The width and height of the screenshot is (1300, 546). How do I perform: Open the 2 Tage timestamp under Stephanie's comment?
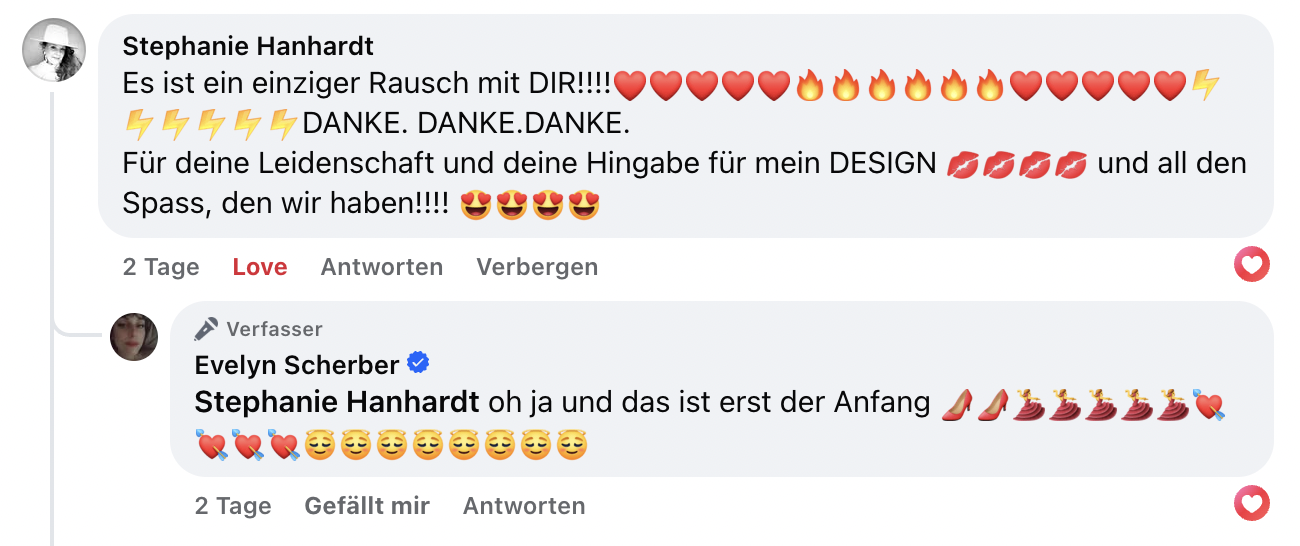coord(161,267)
